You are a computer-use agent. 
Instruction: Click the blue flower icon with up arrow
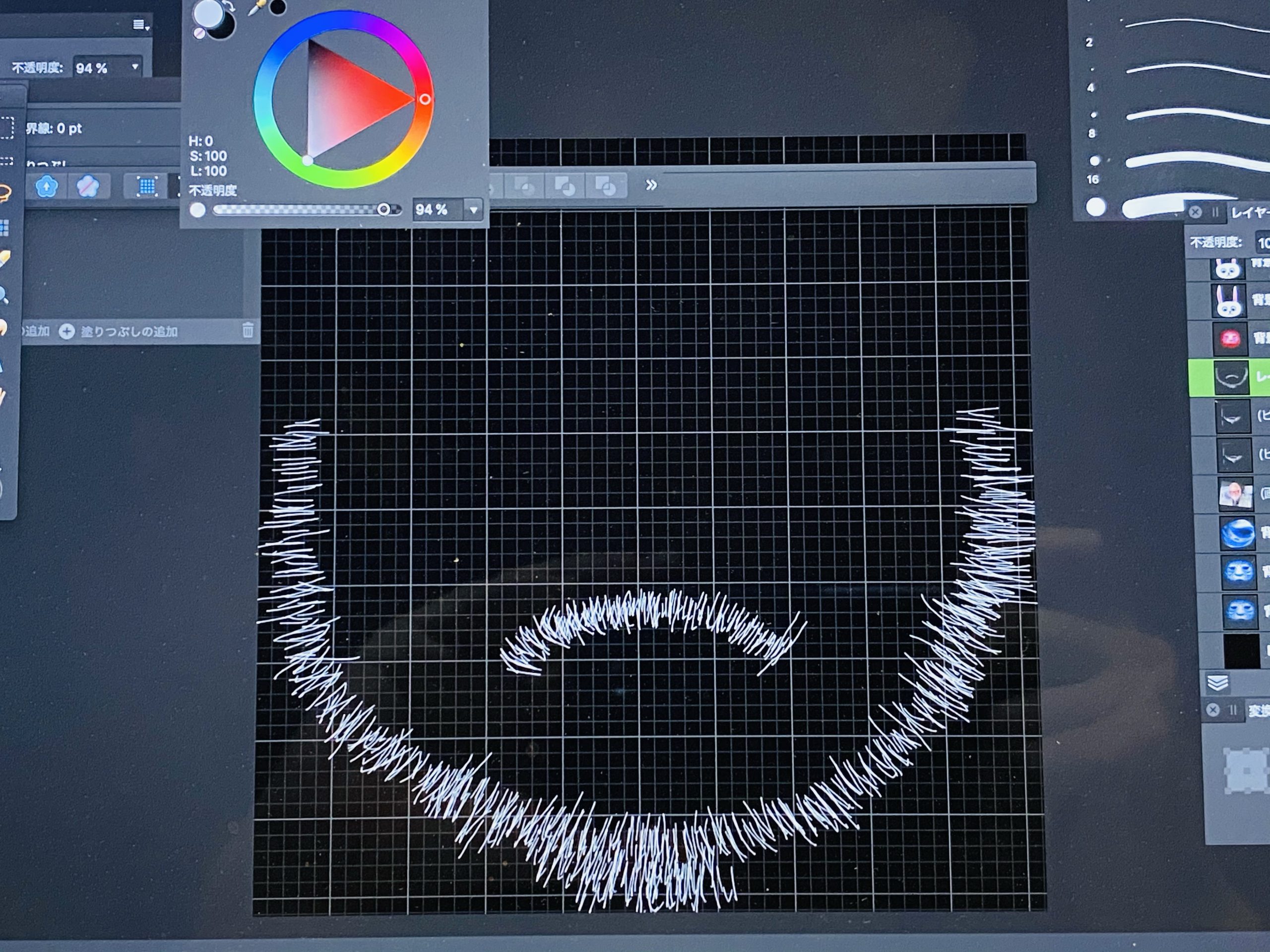click(47, 186)
